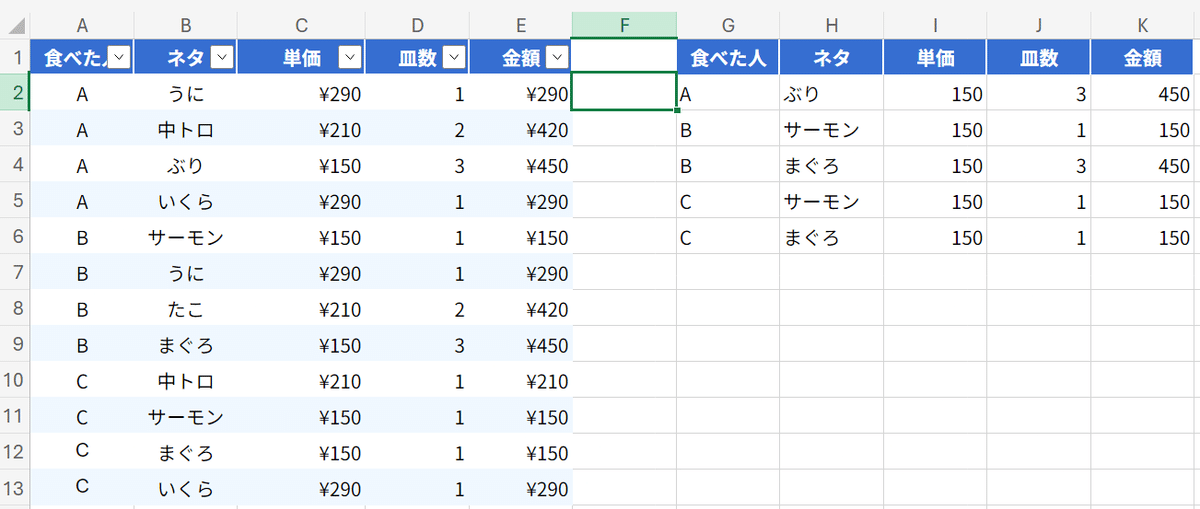Click the ¥420 amount in row 3
The width and height of the screenshot is (1200, 509).
[x=520, y=129]
